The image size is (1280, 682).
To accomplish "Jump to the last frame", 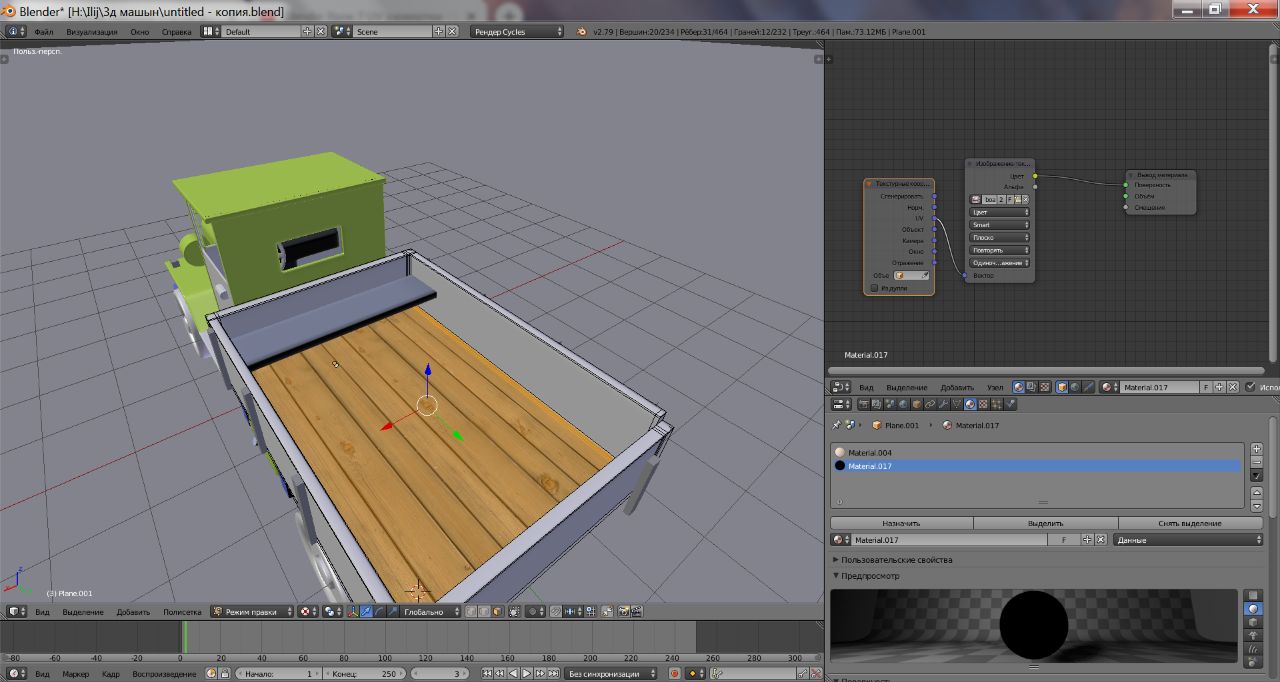I will click(x=554, y=674).
